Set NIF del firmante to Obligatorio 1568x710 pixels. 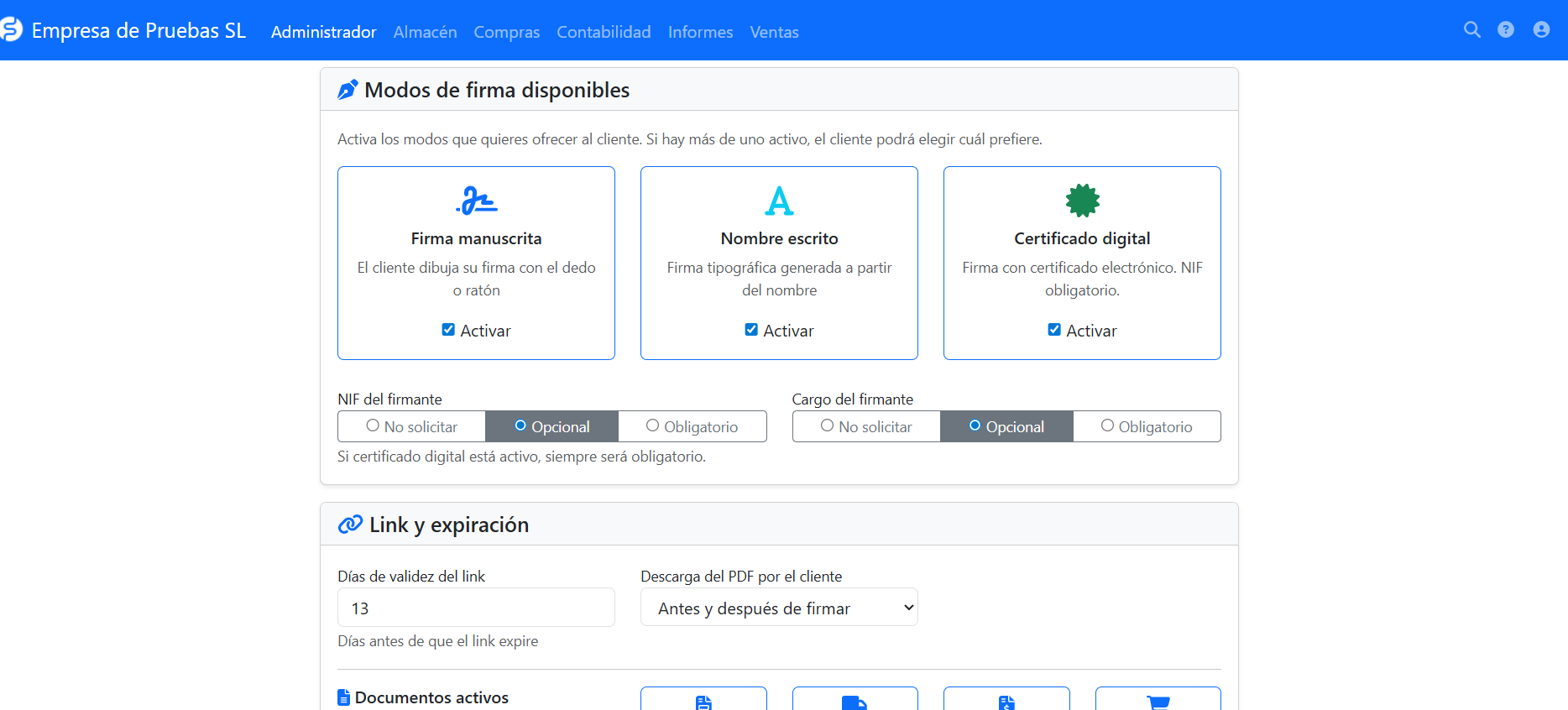click(x=692, y=426)
